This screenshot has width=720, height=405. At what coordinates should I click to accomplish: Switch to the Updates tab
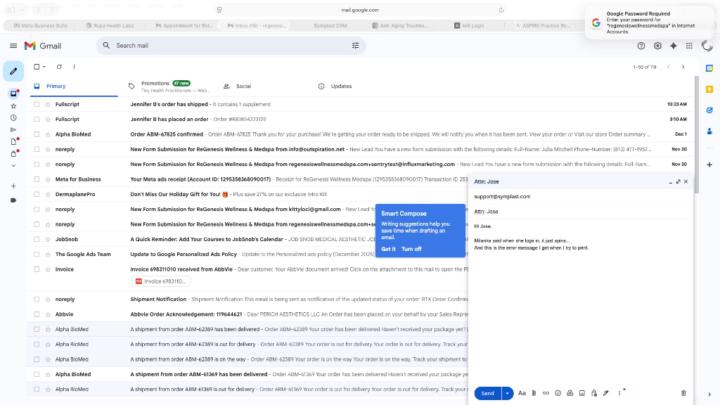coord(358,86)
